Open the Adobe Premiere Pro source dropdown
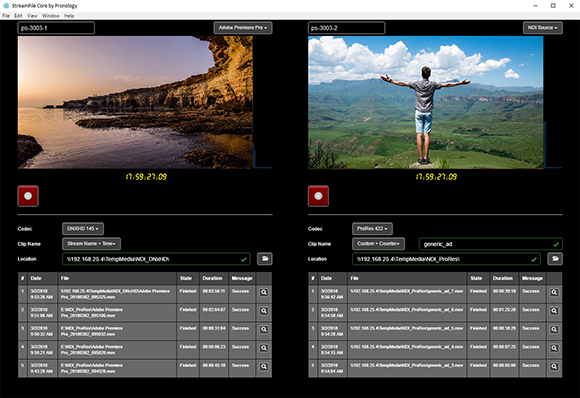Viewport: 580px width, 398px height. pos(243,28)
